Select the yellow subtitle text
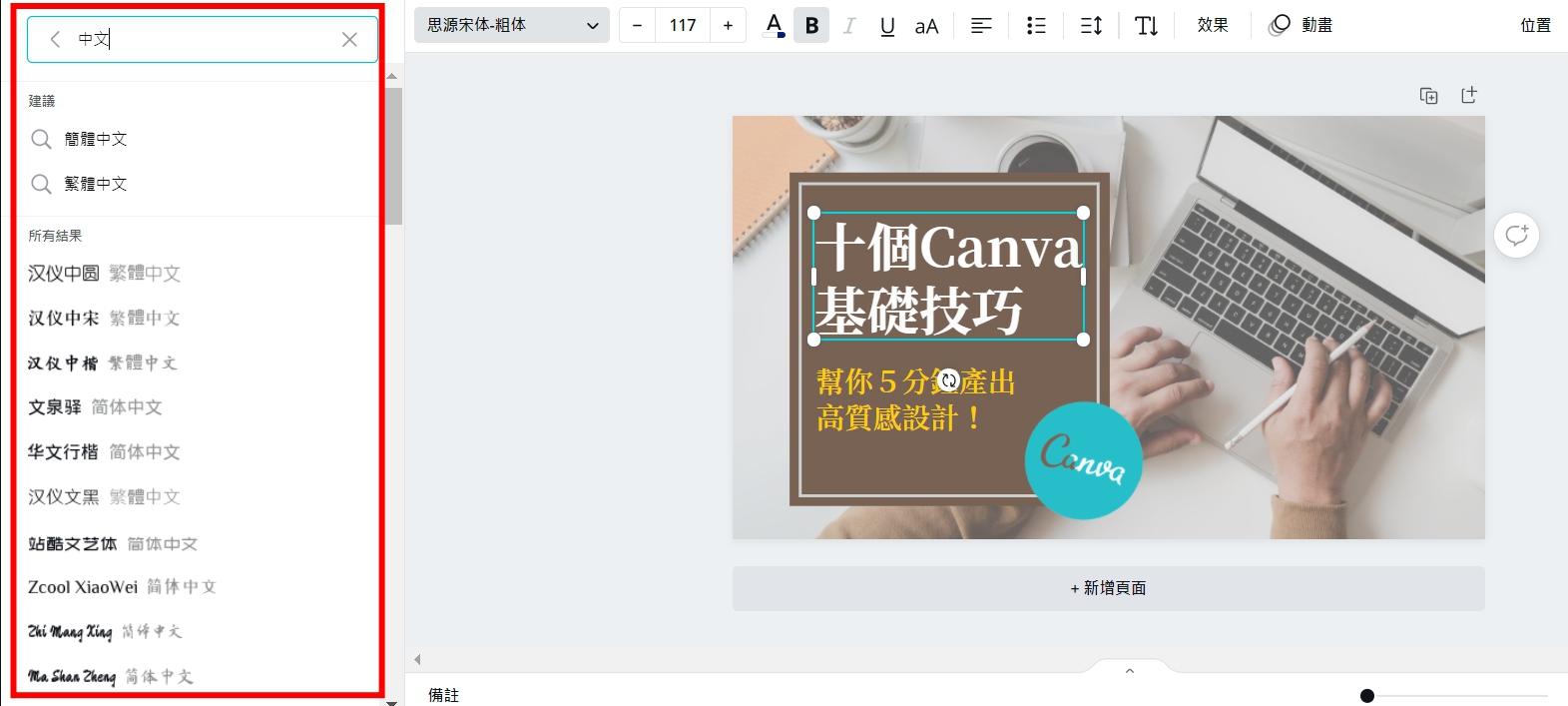The image size is (1568, 706). pos(915,399)
